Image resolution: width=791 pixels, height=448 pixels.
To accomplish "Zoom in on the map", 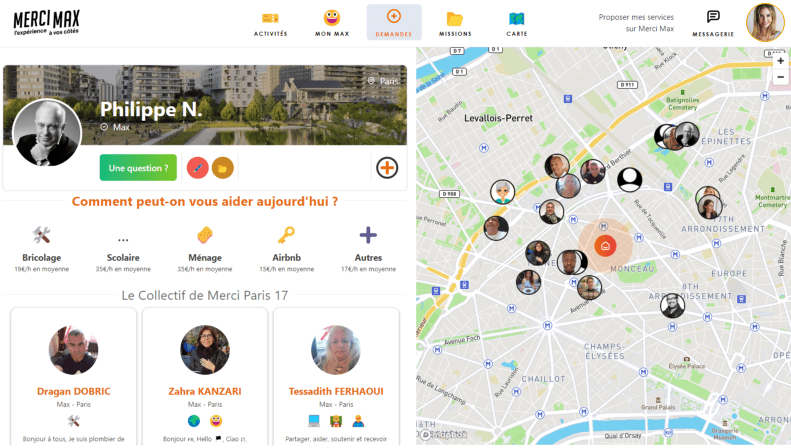I will tap(780, 61).
